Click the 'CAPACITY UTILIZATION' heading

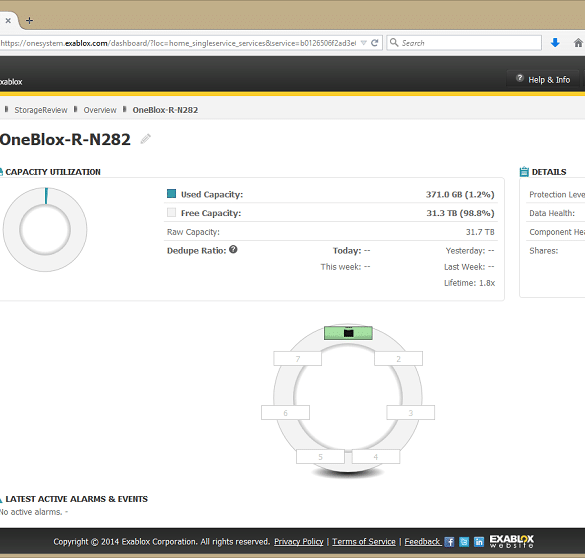click(53, 172)
